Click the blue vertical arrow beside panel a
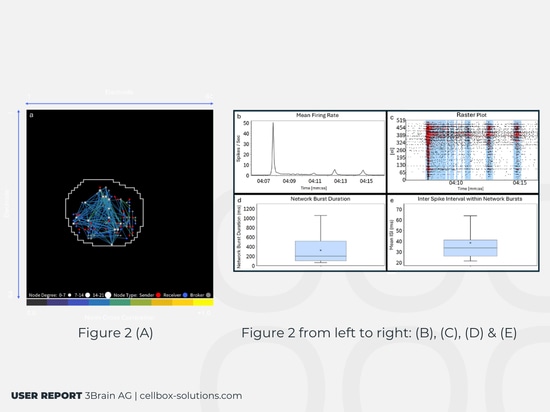Viewport: 550px width, 412px height. point(19,204)
